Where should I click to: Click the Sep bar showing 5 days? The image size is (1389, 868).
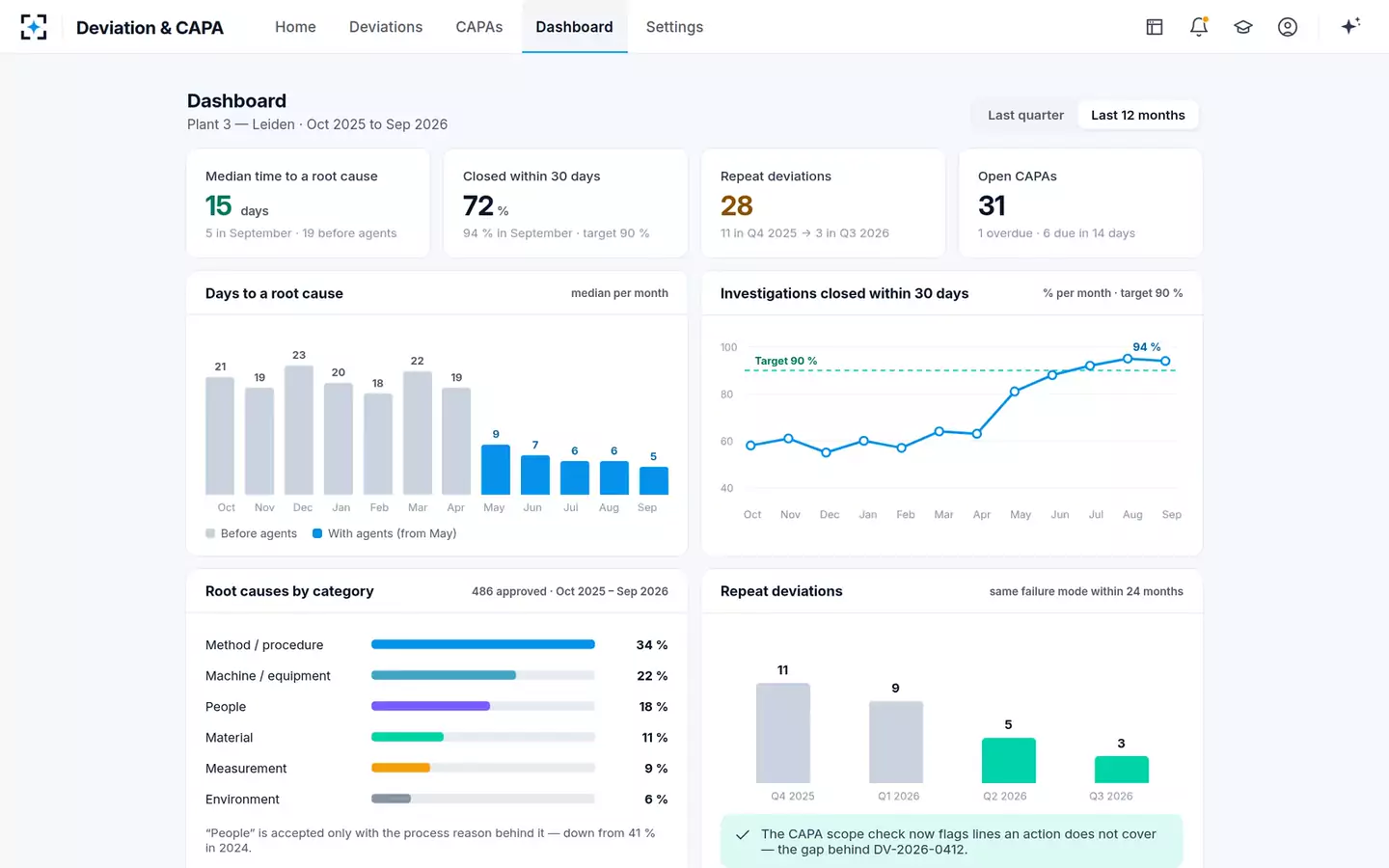point(654,481)
